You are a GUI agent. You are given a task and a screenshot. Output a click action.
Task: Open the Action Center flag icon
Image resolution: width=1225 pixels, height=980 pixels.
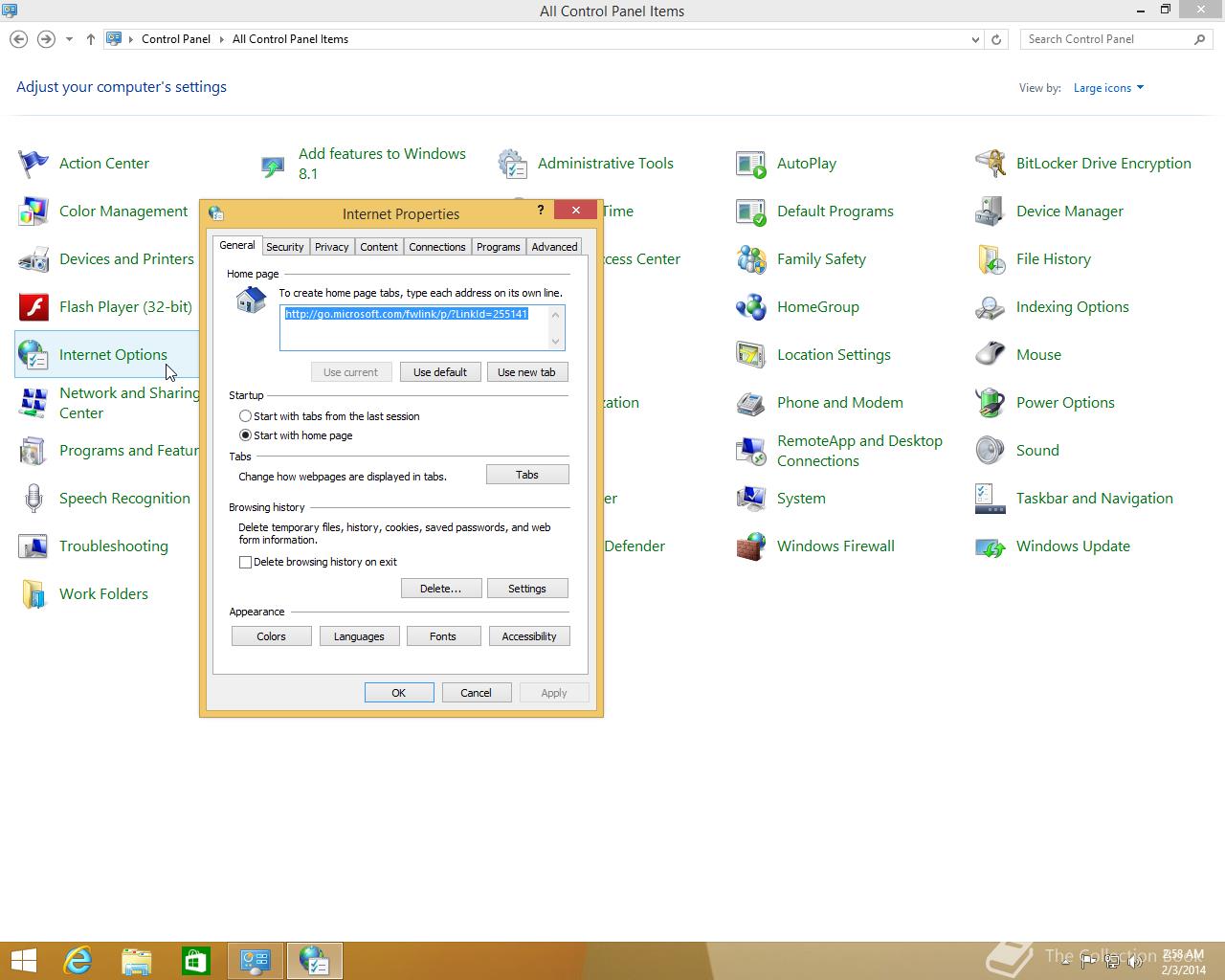33,164
